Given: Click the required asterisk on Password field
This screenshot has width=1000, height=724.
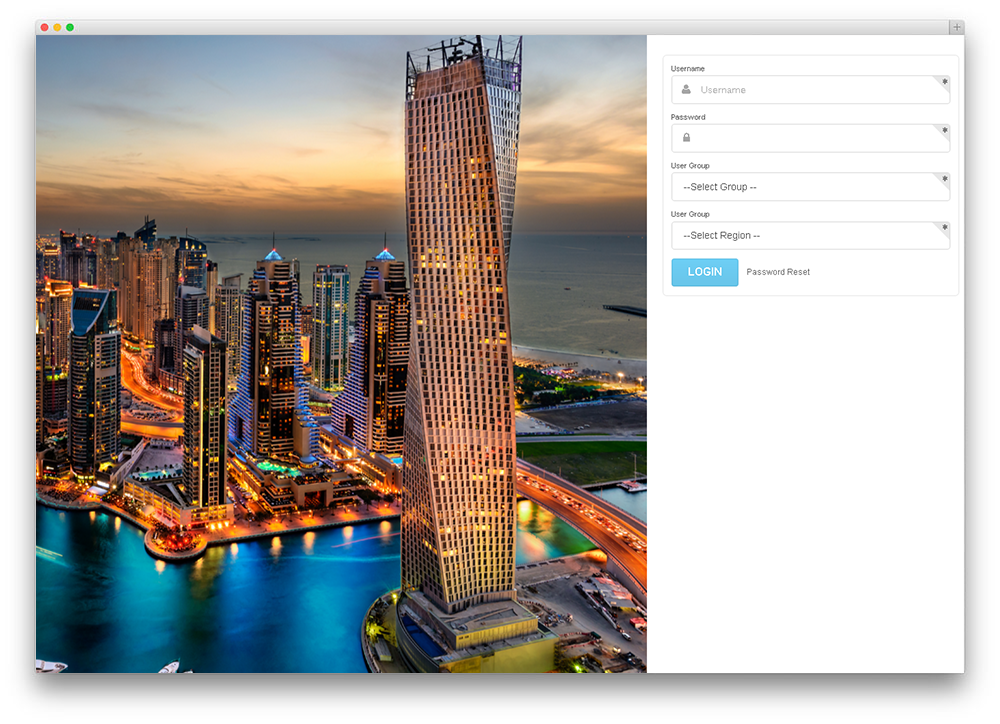Looking at the screenshot, I should pyautogui.click(x=945, y=130).
